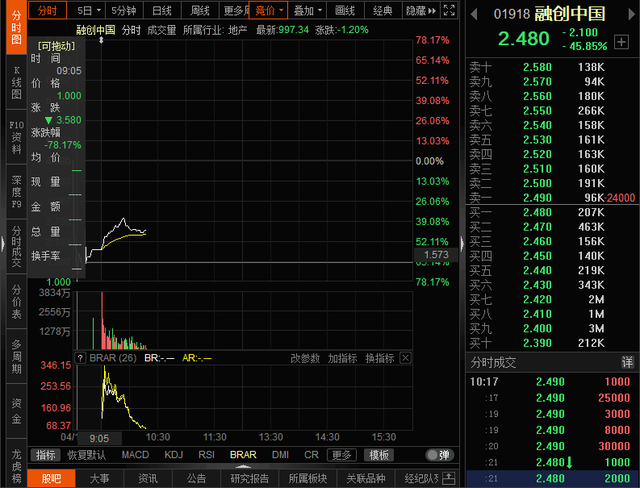Open the 竞价 auction dropdown
The height and width of the screenshot is (488, 640).
pyautogui.click(x=268, y=11)
